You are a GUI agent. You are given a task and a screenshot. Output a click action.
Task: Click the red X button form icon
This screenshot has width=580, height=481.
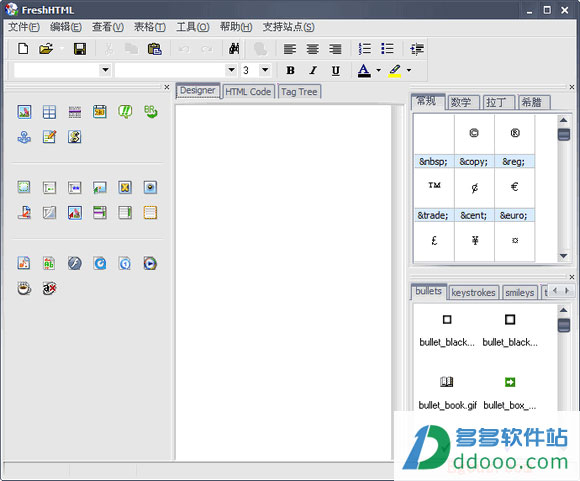pyautogui.click(x=49, y=288)
